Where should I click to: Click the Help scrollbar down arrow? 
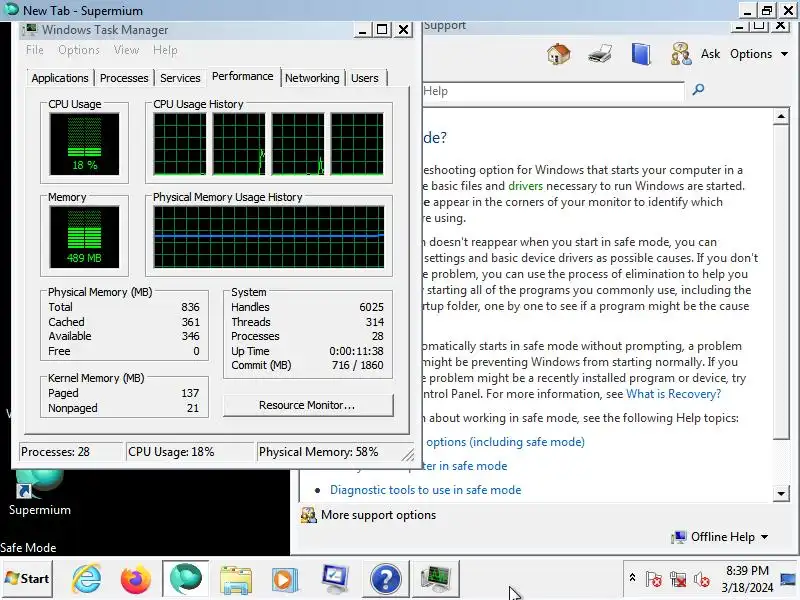[x=781, y=493]
